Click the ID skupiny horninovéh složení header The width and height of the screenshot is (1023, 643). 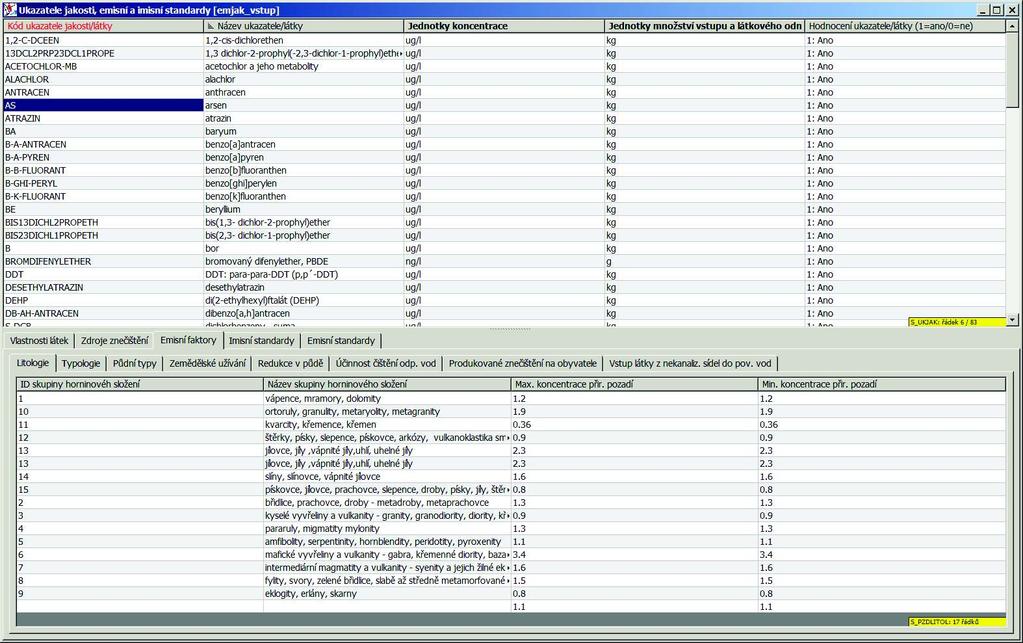tap(140, 384)
